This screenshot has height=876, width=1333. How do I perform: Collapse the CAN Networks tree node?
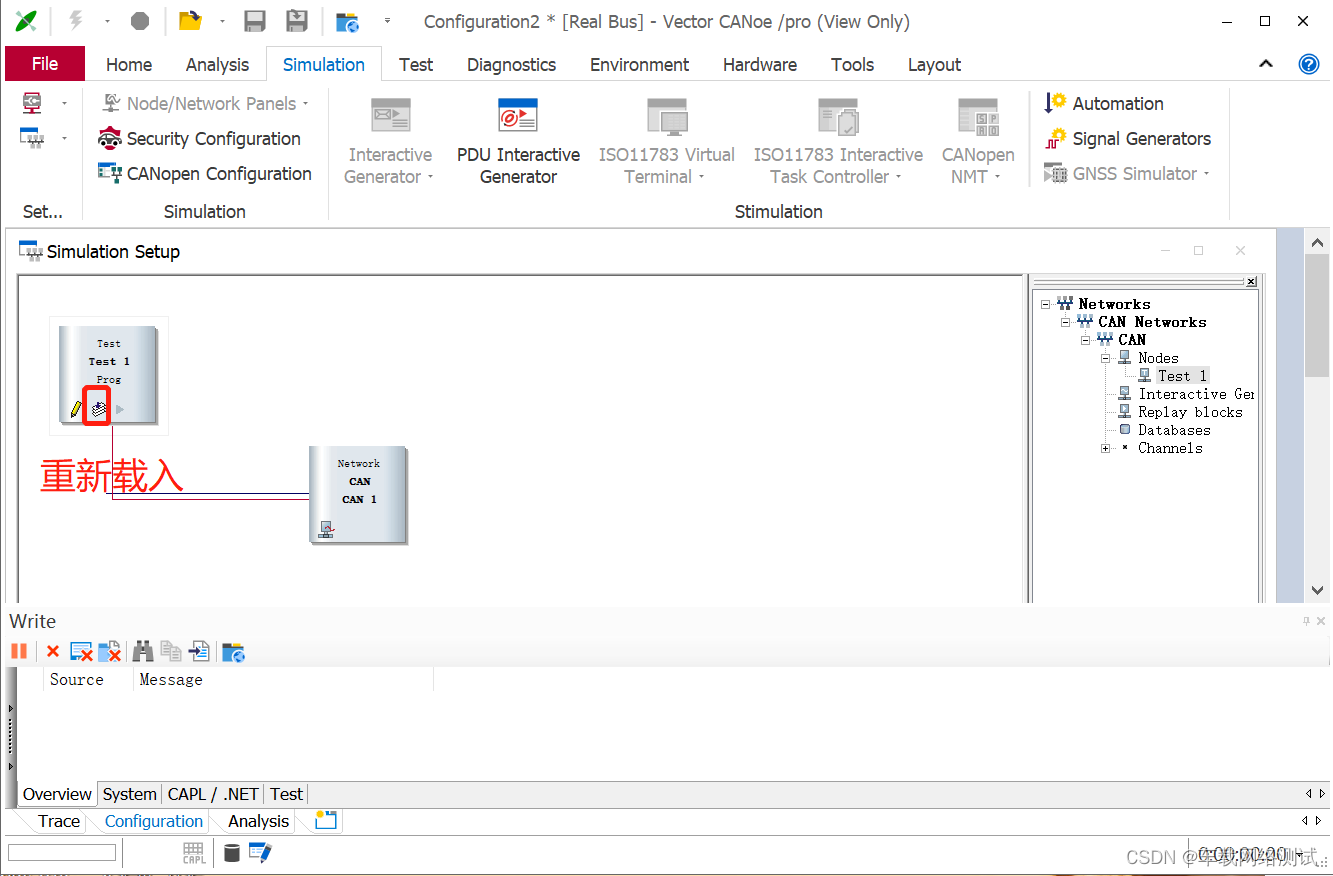click(x=1065, y=321)
